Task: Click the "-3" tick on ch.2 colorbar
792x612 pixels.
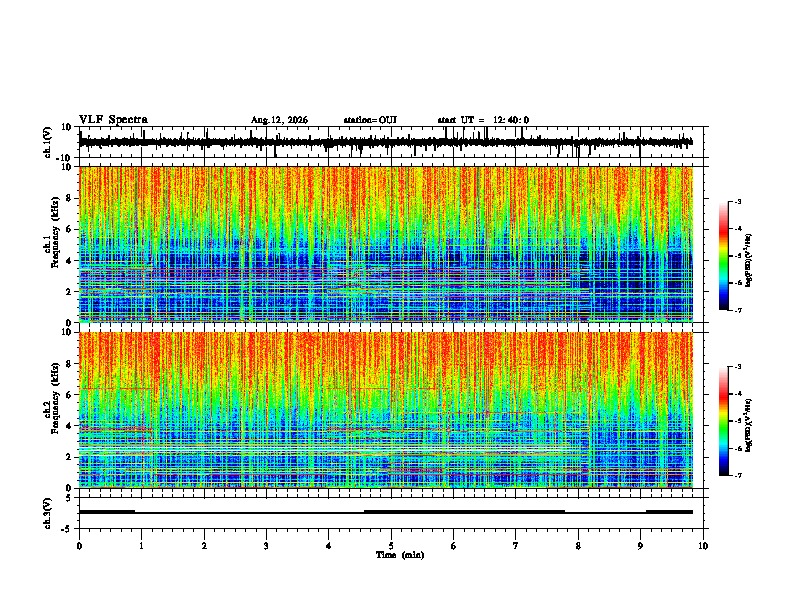Action: click(738, 367)
